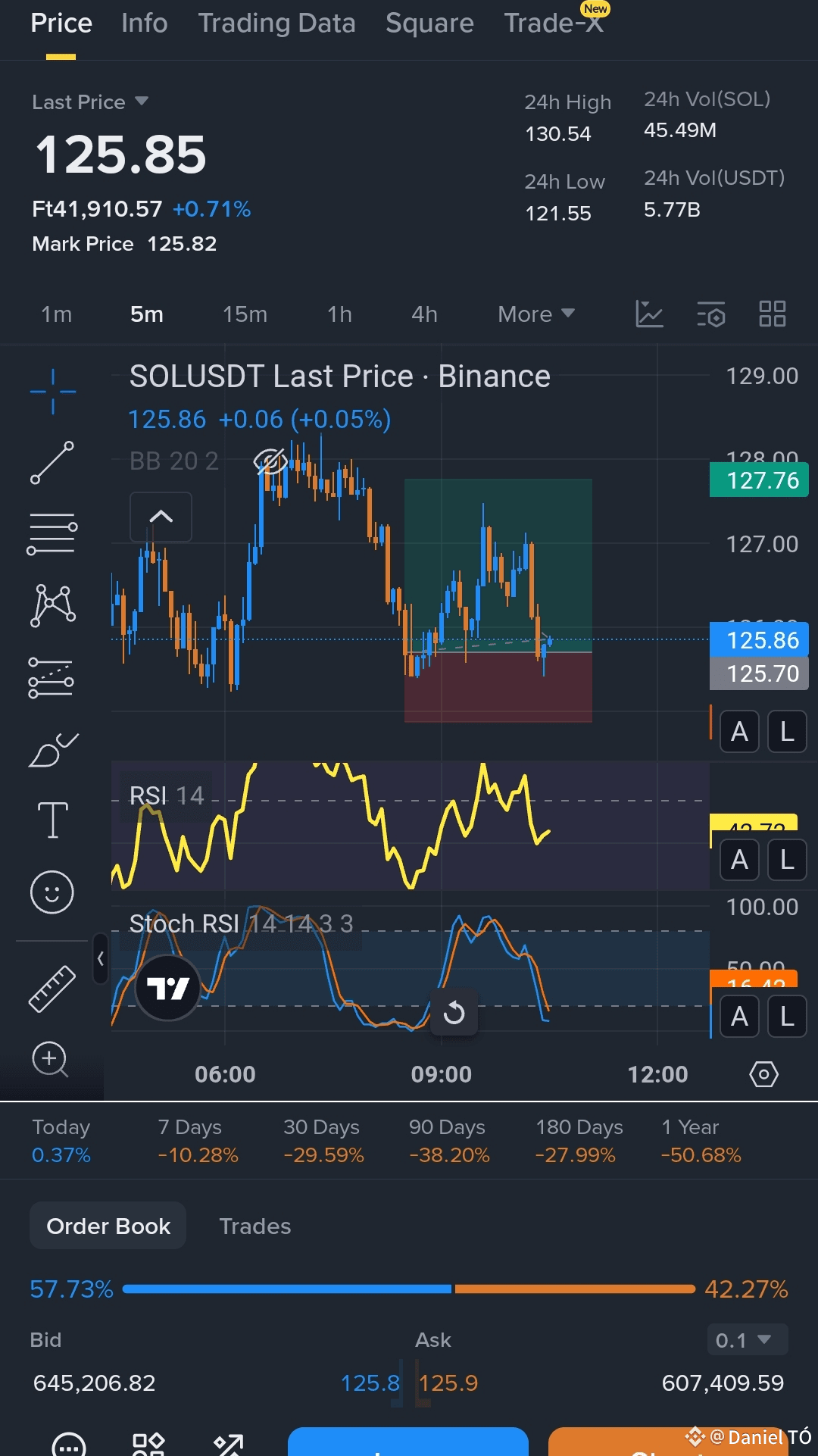The height and width of the screenshot is (1456, 818).
Task: Tap the 30 Days -29.59% performance
Action: [x=323, y=1141]
